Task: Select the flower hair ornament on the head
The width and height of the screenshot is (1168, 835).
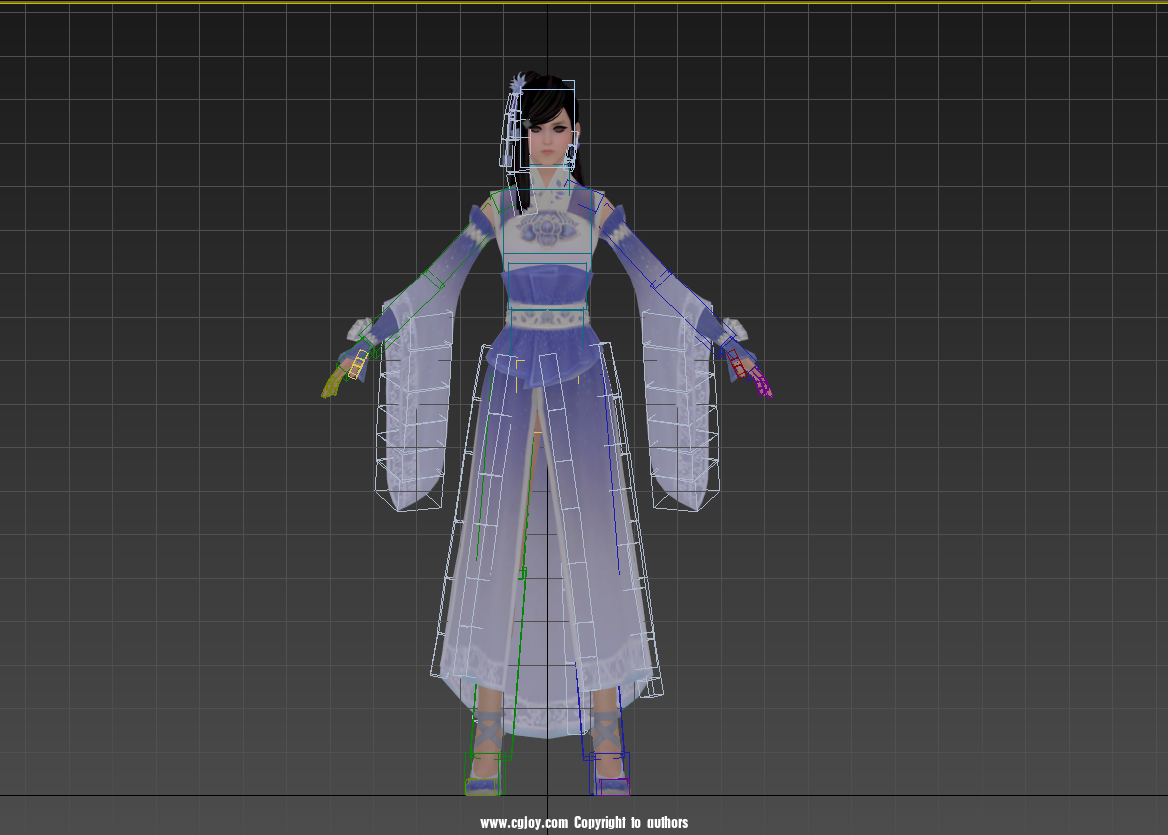Action: 517,86
